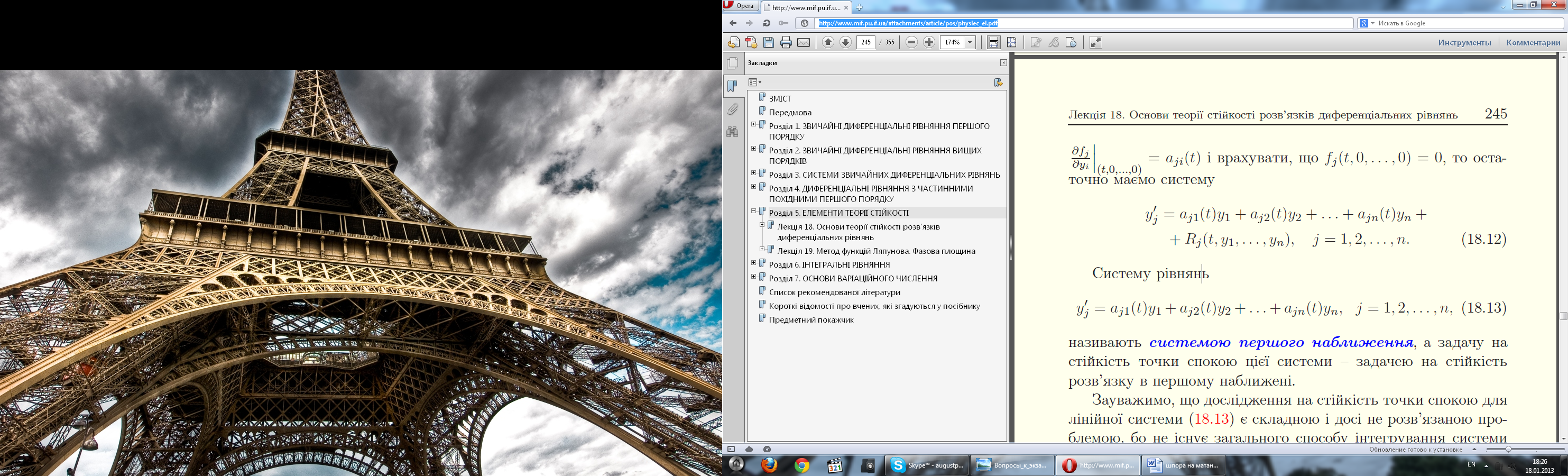Reload the current page
This screenshot has height=476, width=1568.
pos(767,23)
